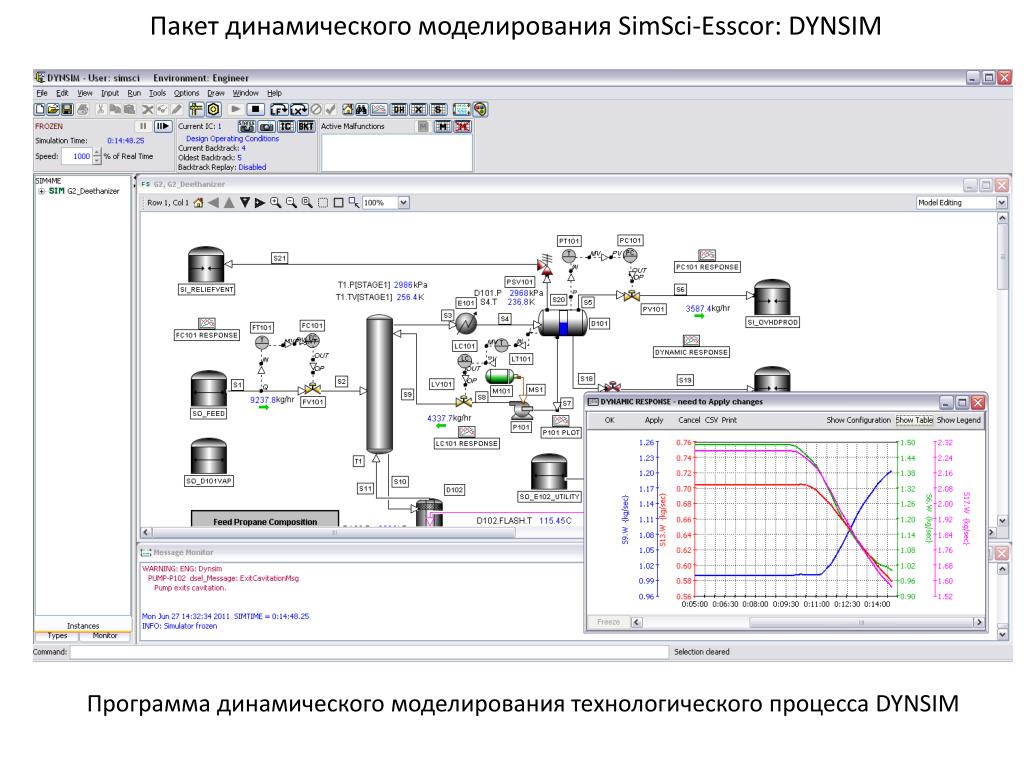This screenshot has width=1024, height=768.
Task: Open the File menu
Action: [42, 93]
